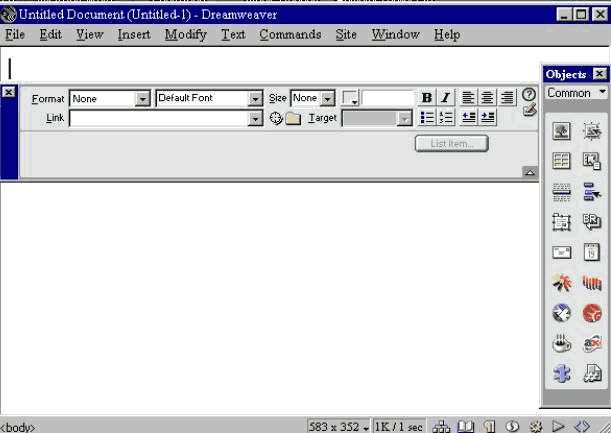
Task: Open the Help menu
Action: [447, 35]
